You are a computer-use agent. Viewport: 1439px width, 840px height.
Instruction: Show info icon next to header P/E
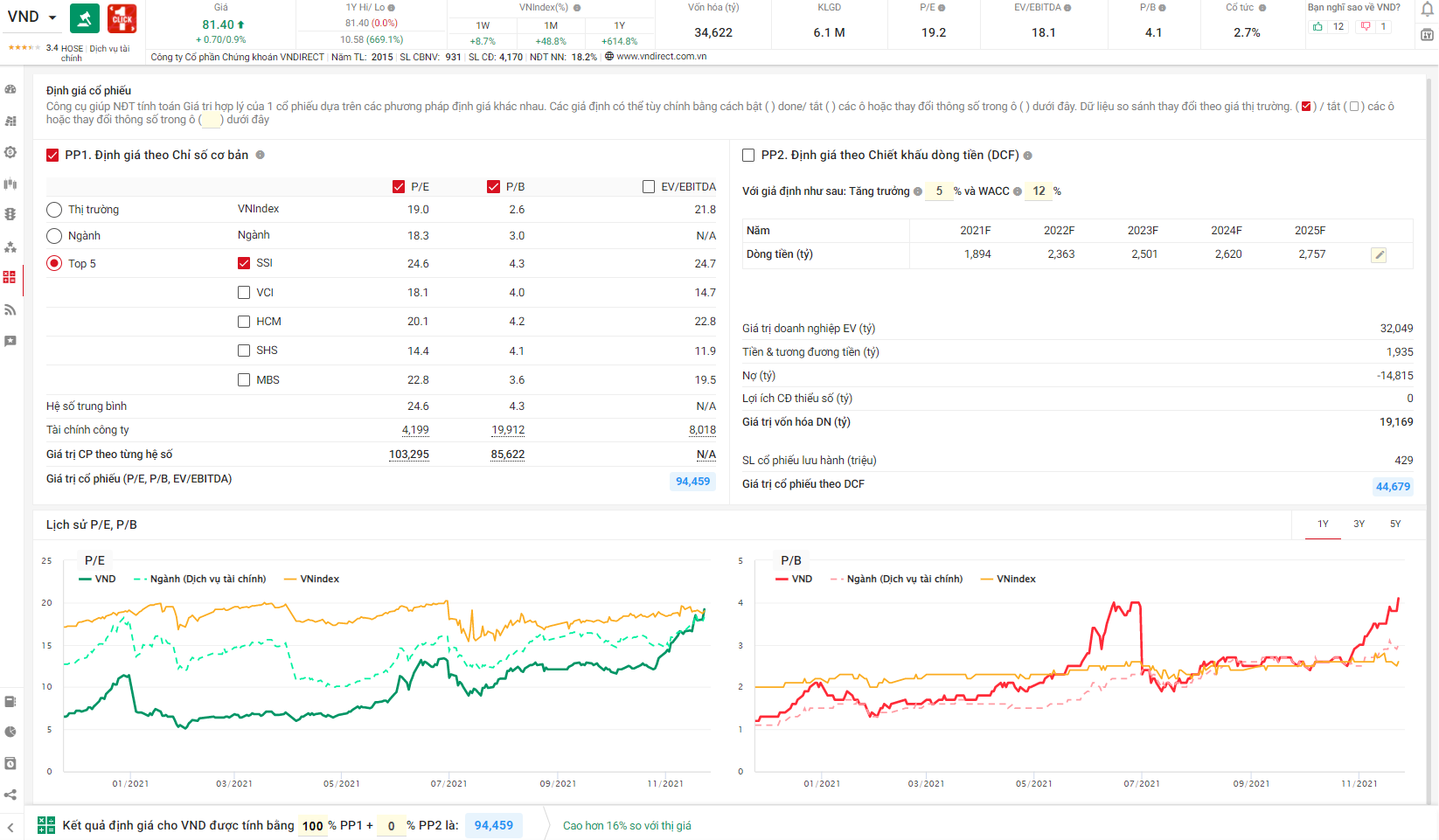pos(942,8)
